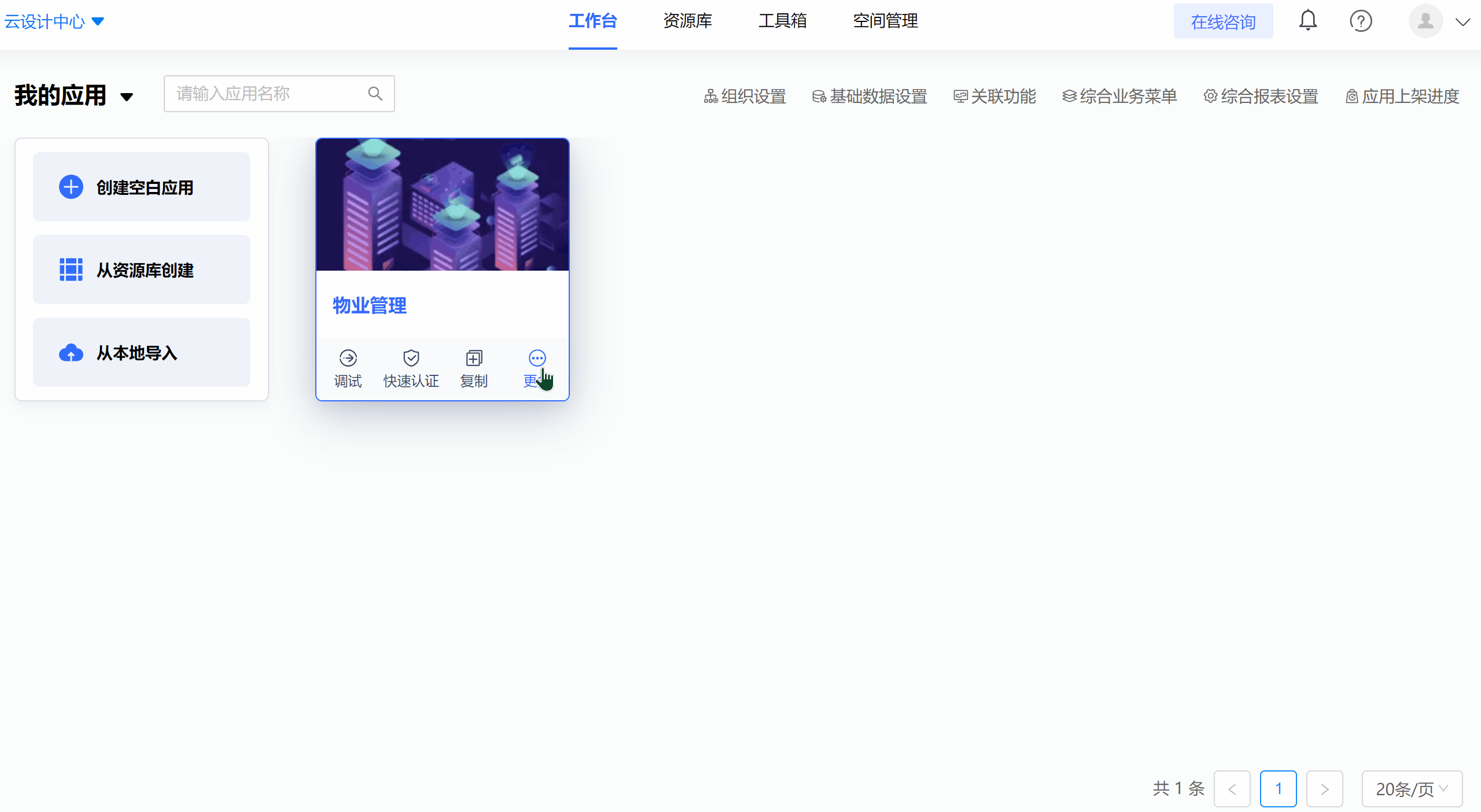Screen dimensions: 1481x812
Task: Go to the next page arrow
Action: point(1325,789)
